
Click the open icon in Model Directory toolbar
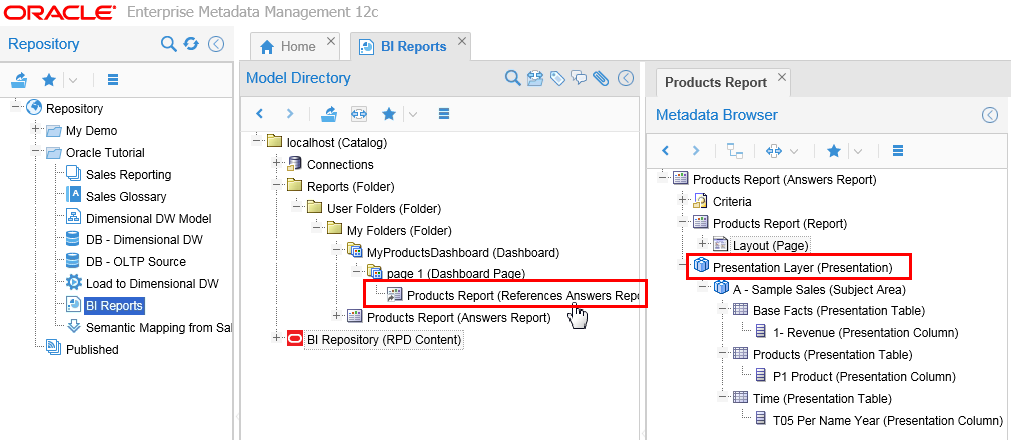[329, 114]
